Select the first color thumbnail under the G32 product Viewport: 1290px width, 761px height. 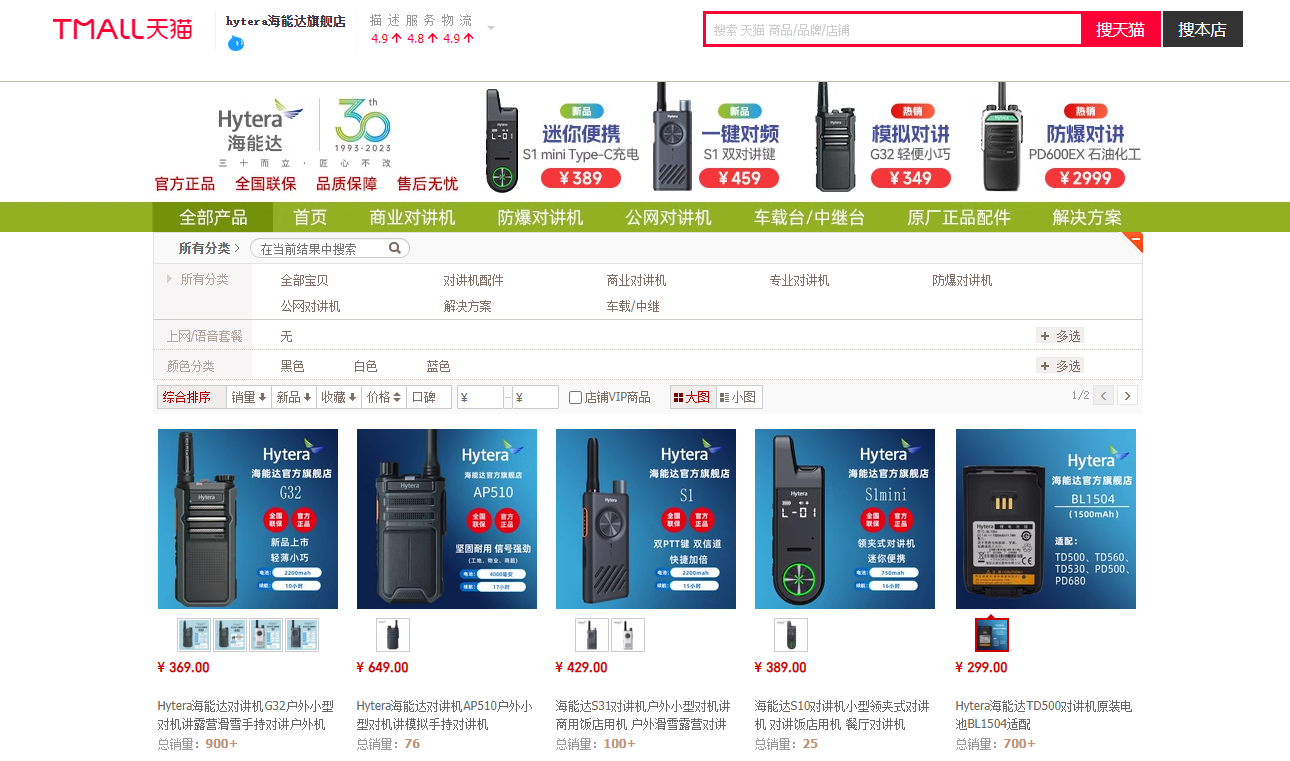tap(194, 635)
